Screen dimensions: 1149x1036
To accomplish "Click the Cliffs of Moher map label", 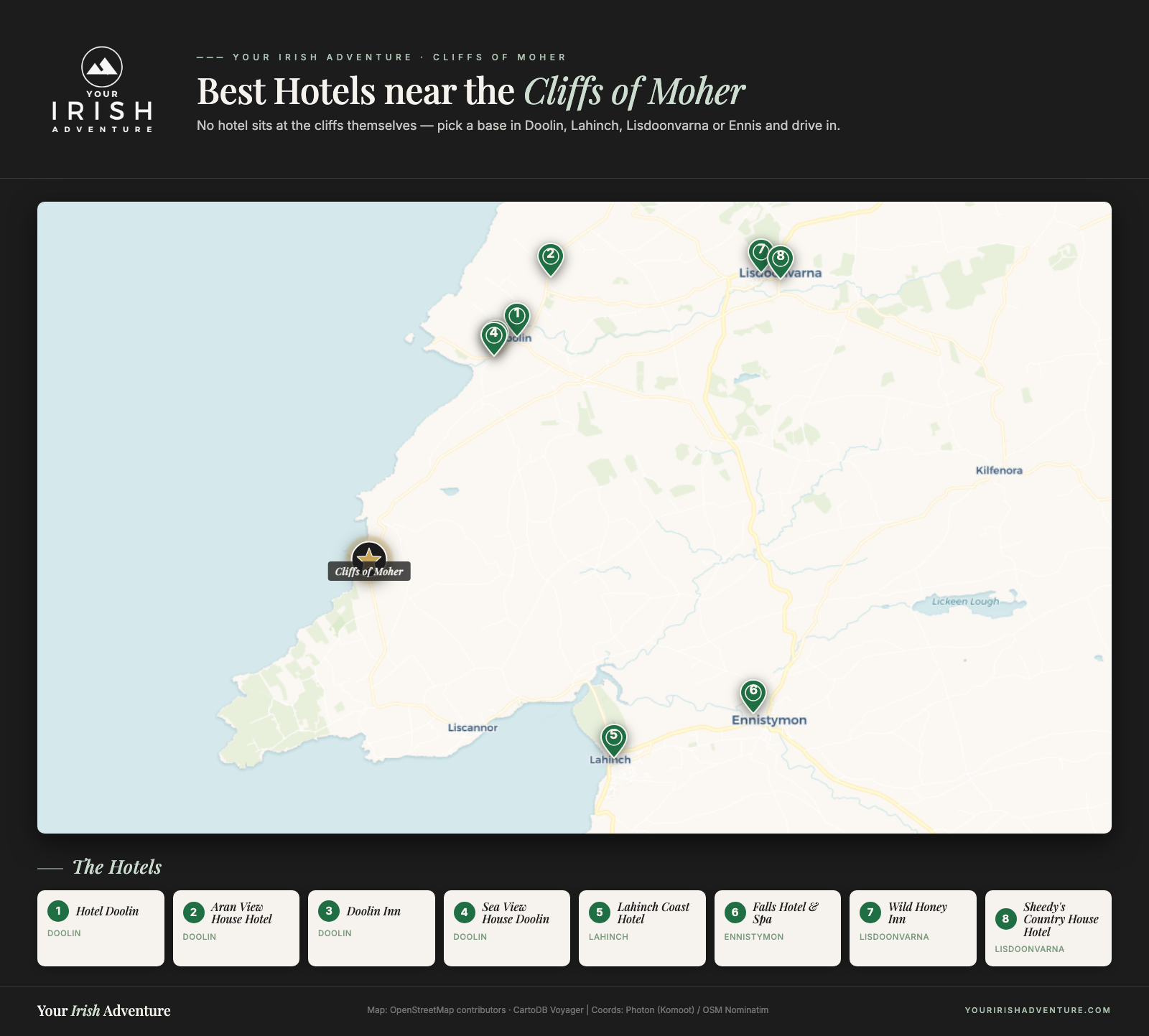I will pos(369,571).
